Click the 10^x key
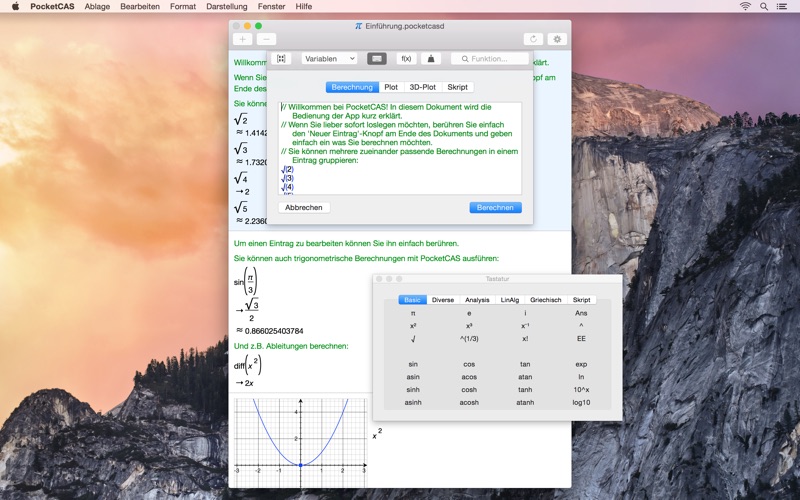Screen dimensions: 800x500 581,390
